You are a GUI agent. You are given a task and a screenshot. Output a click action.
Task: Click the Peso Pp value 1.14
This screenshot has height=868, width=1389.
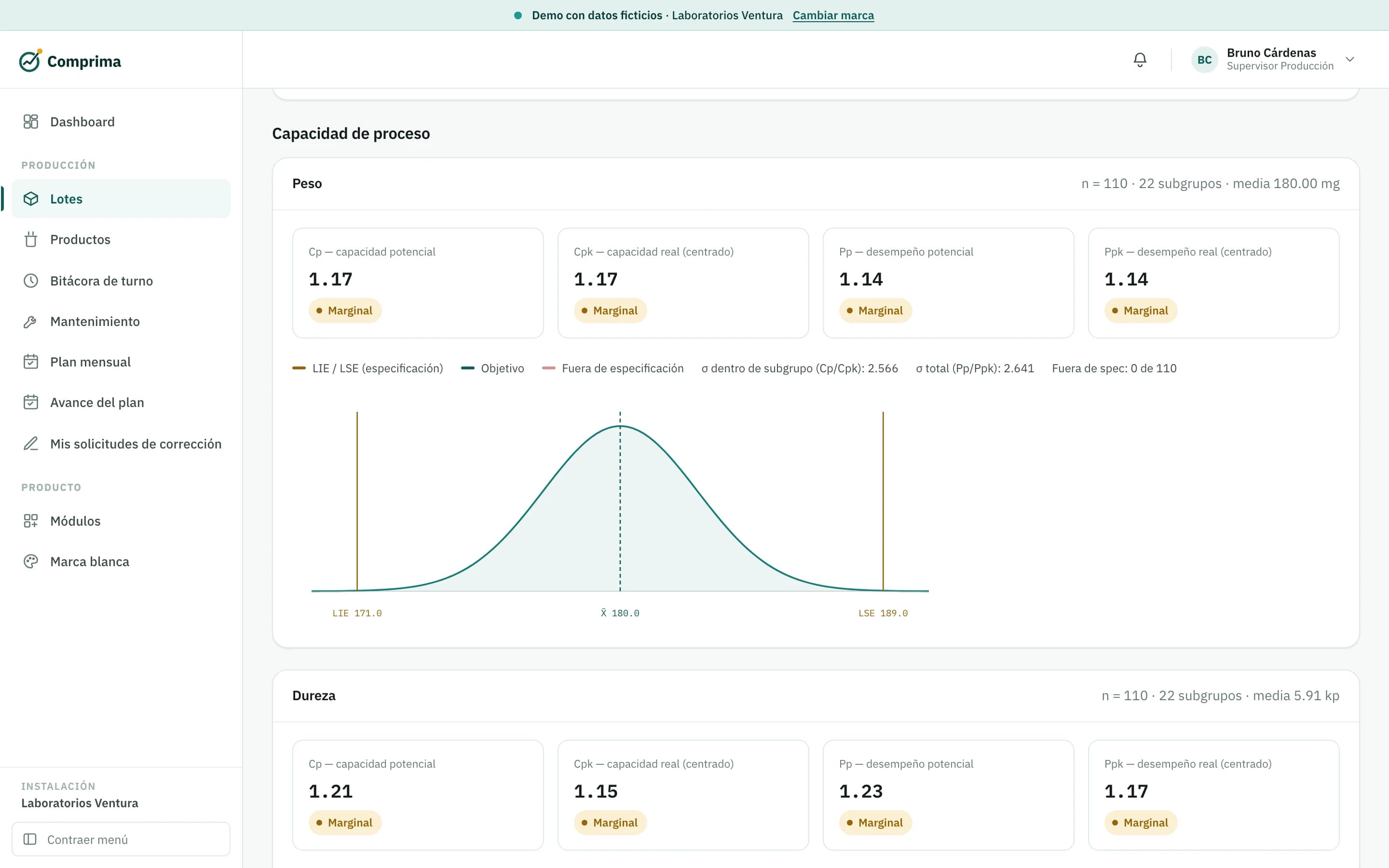click(x=861, y=279)
